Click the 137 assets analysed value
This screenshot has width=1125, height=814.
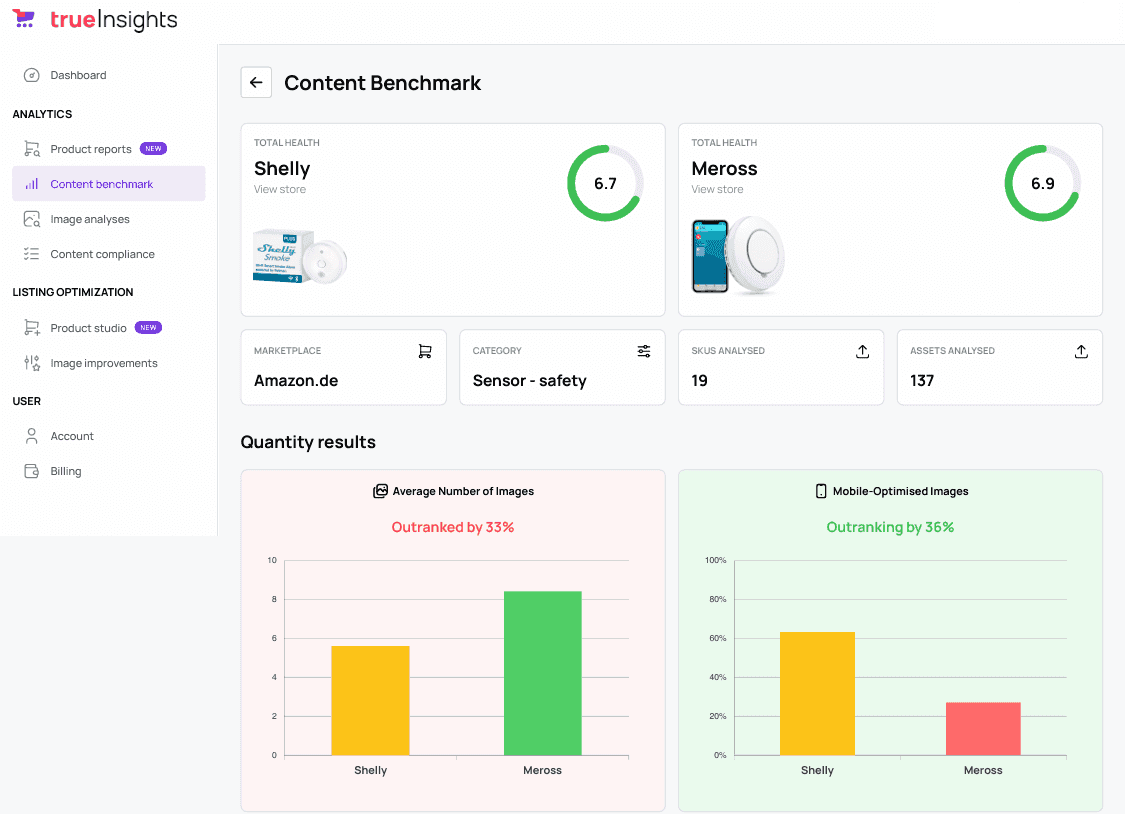(922, 381)
